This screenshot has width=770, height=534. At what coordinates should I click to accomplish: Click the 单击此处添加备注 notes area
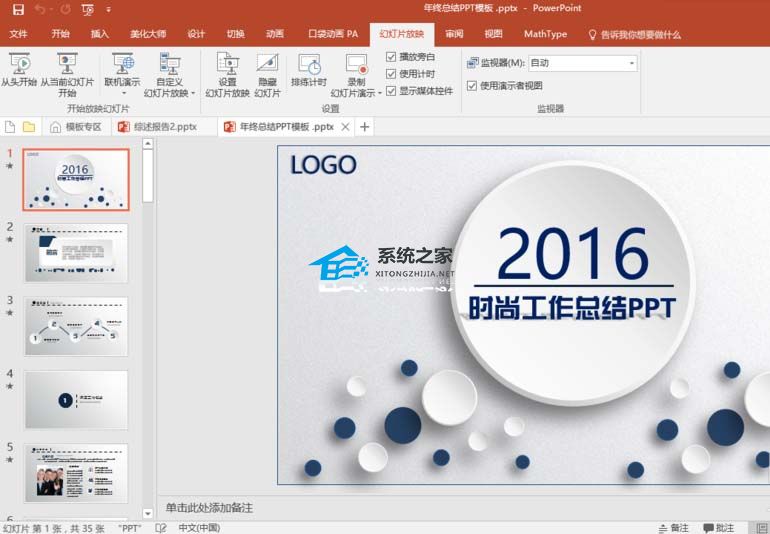pyautogui.click(x=209, y=508)
